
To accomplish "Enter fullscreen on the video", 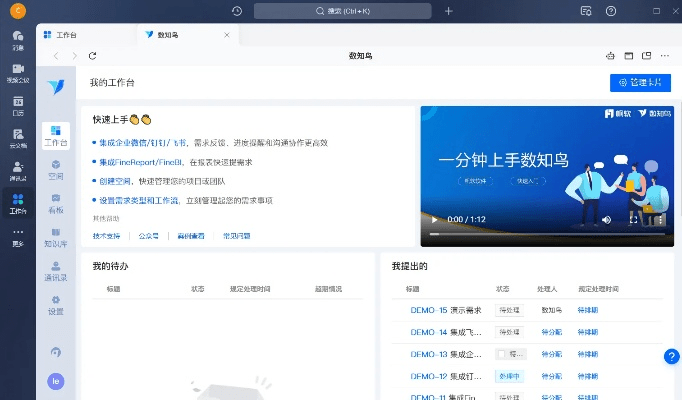I will pos(633,220).
